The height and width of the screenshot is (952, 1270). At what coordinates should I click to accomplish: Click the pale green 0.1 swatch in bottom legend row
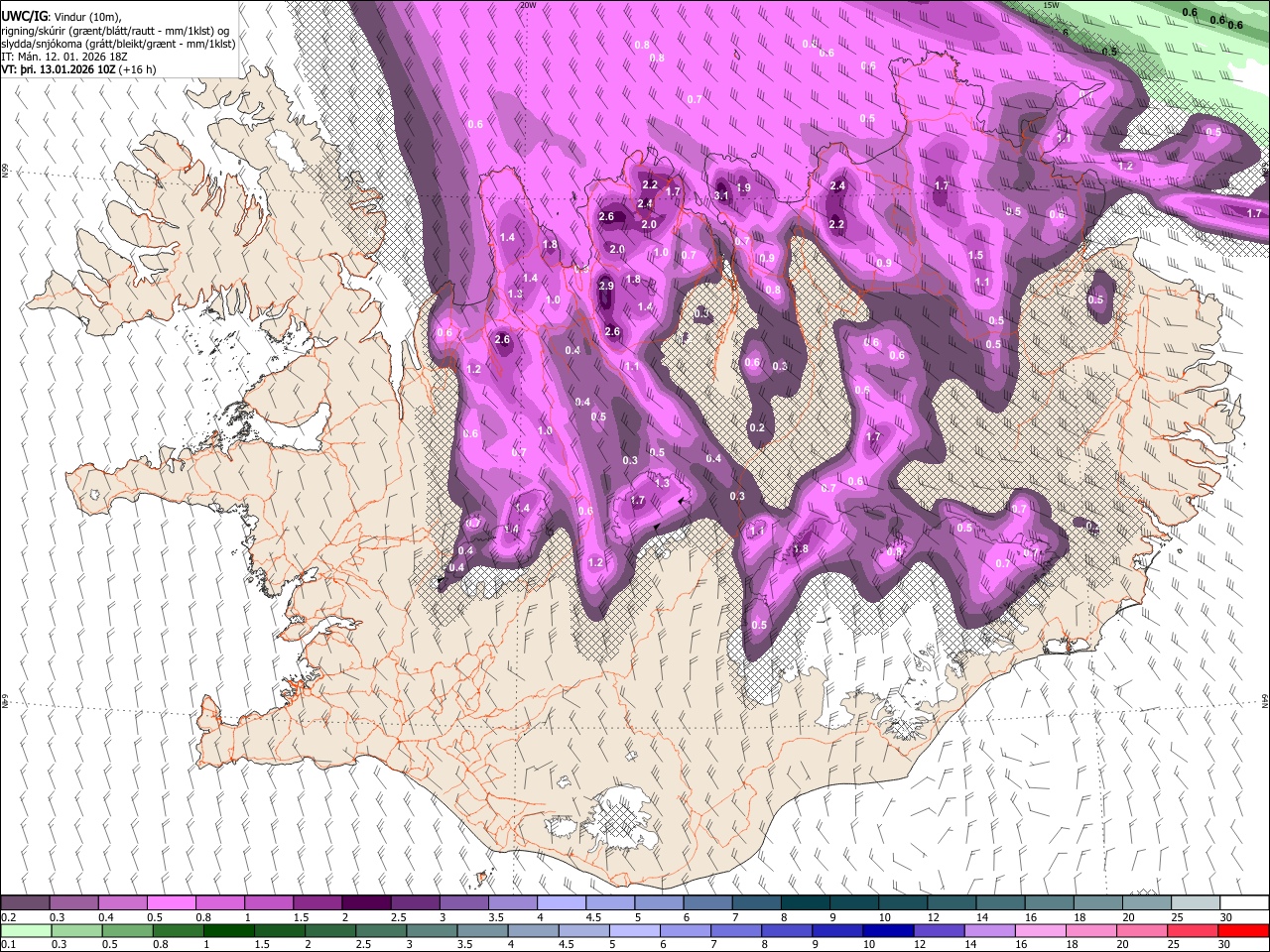click(x=25, y=930)
